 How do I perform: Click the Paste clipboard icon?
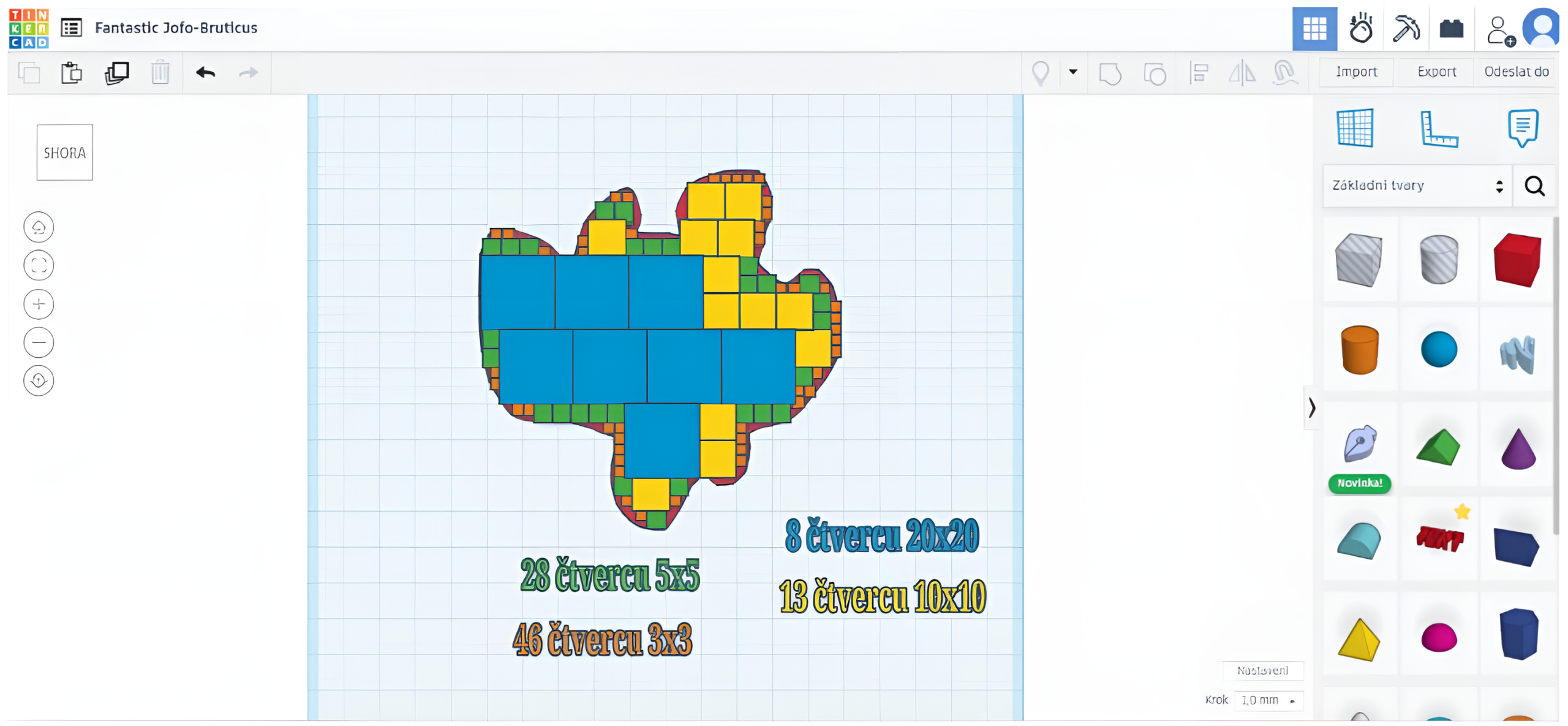click(72, 72)
